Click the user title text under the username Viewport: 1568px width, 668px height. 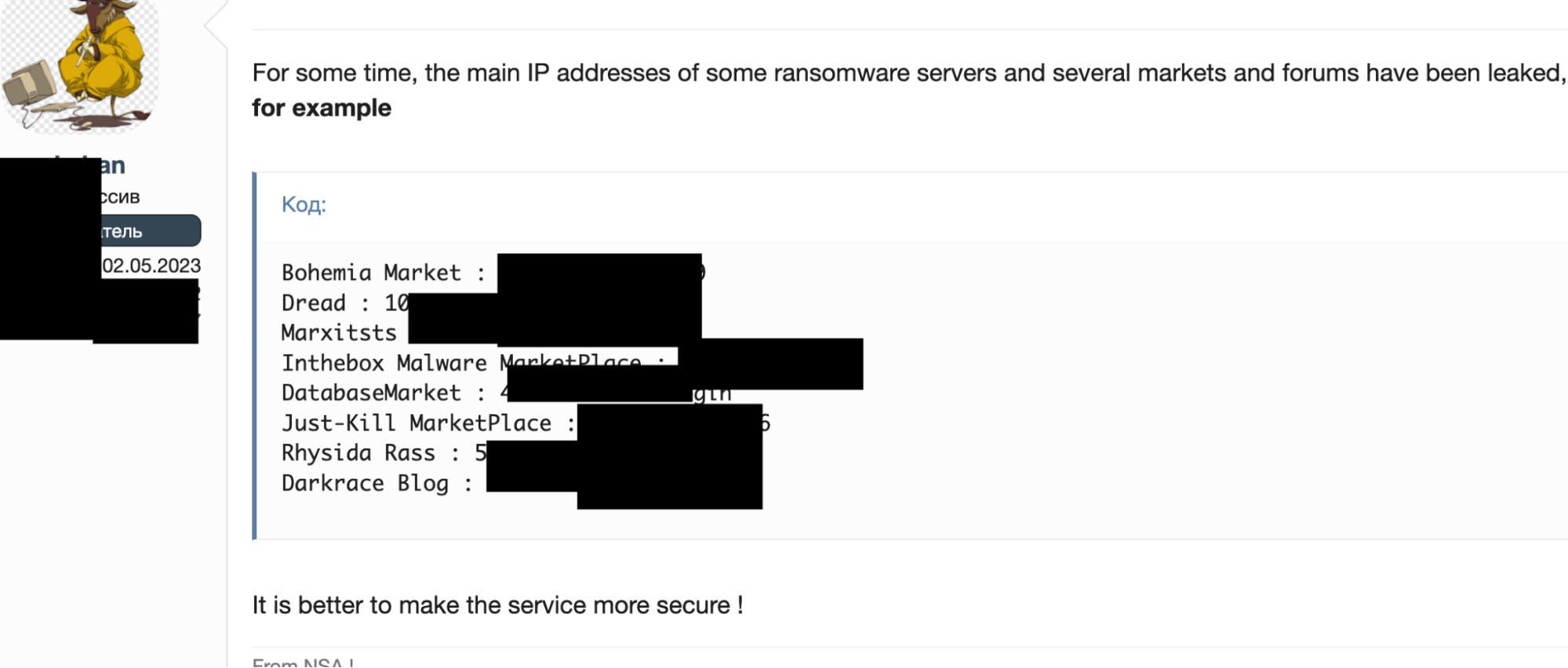tap(120, 197)
